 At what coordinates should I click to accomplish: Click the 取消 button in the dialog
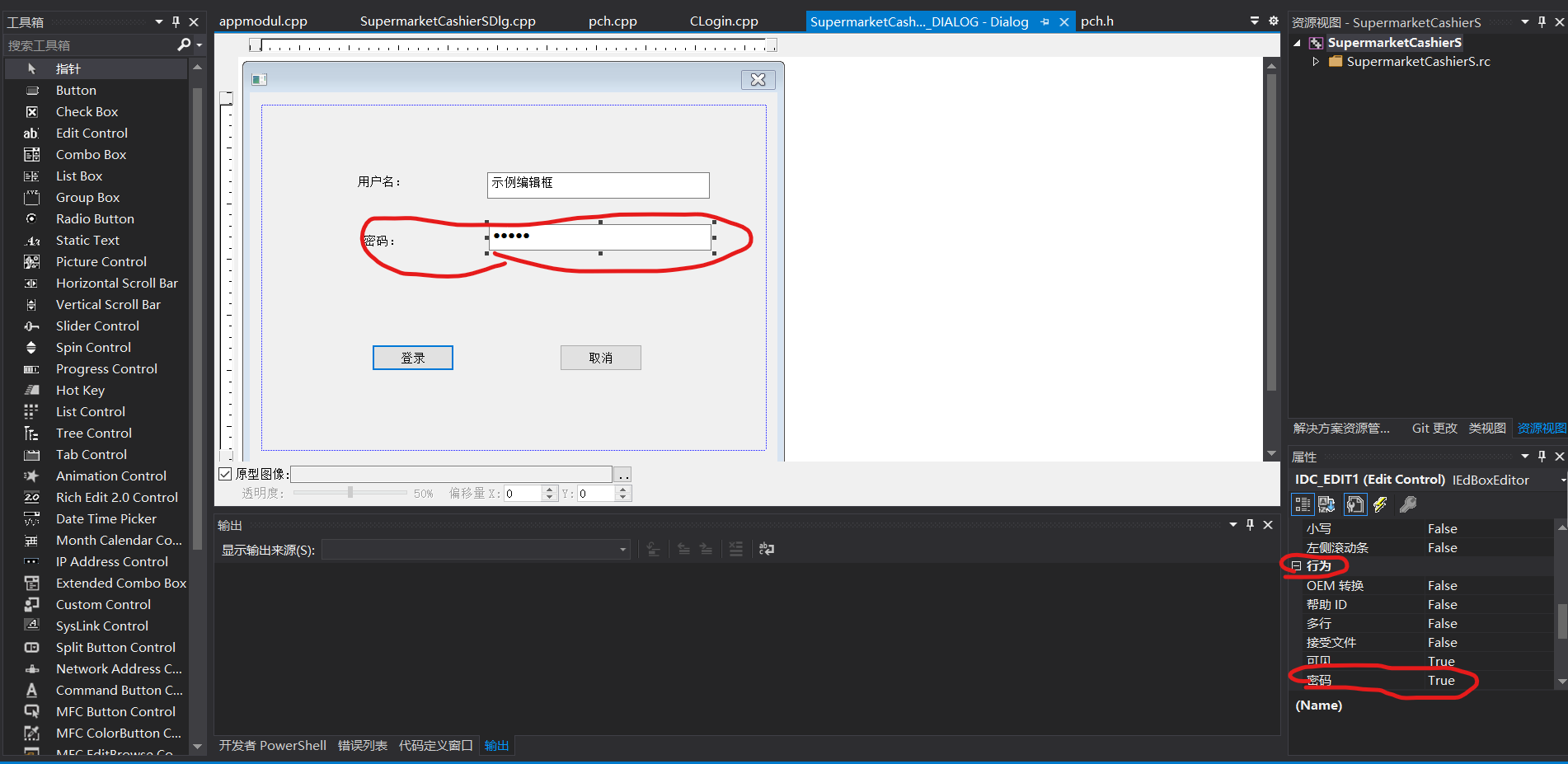coord(600,357)
